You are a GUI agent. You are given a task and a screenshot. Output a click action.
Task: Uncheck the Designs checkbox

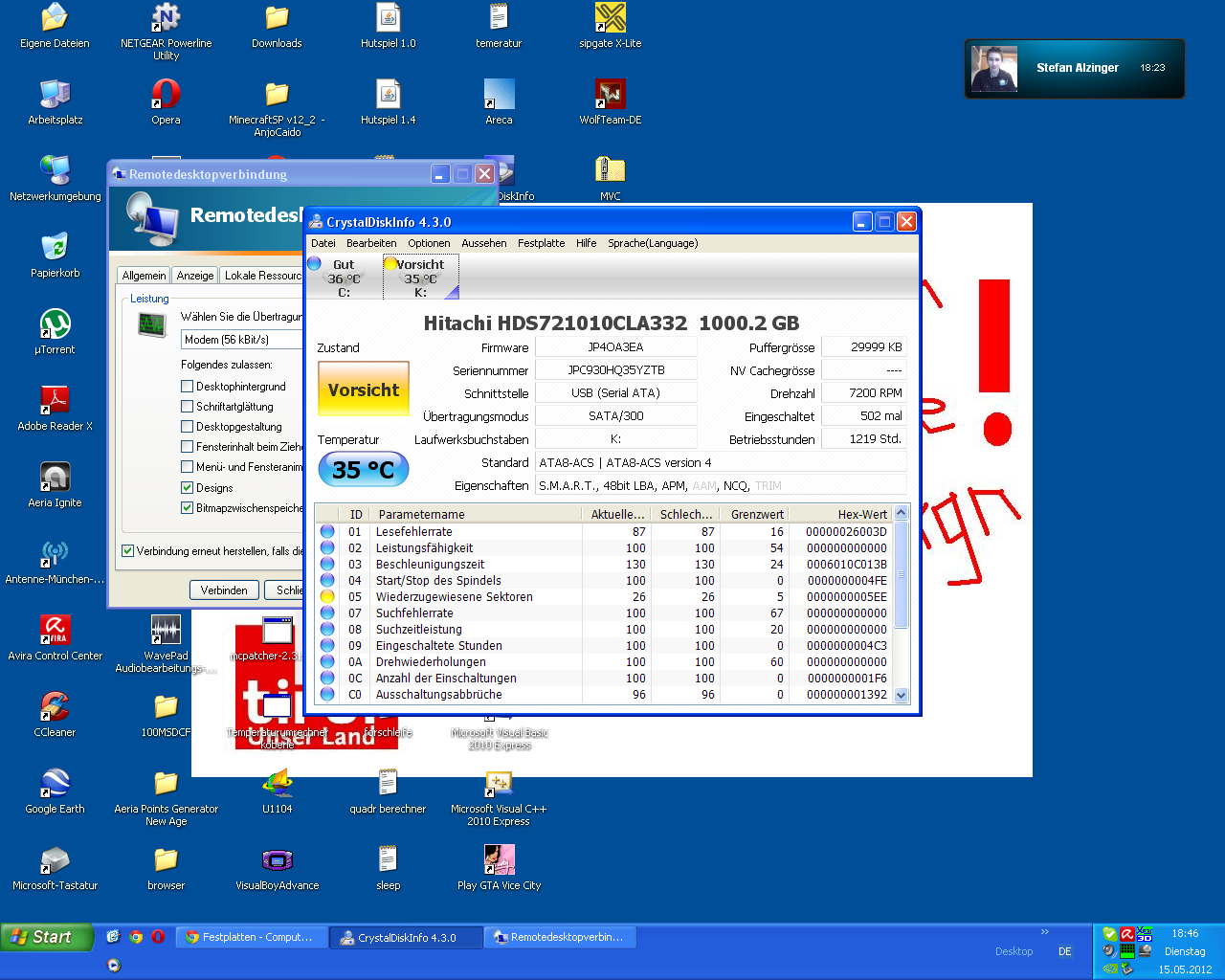188,488
